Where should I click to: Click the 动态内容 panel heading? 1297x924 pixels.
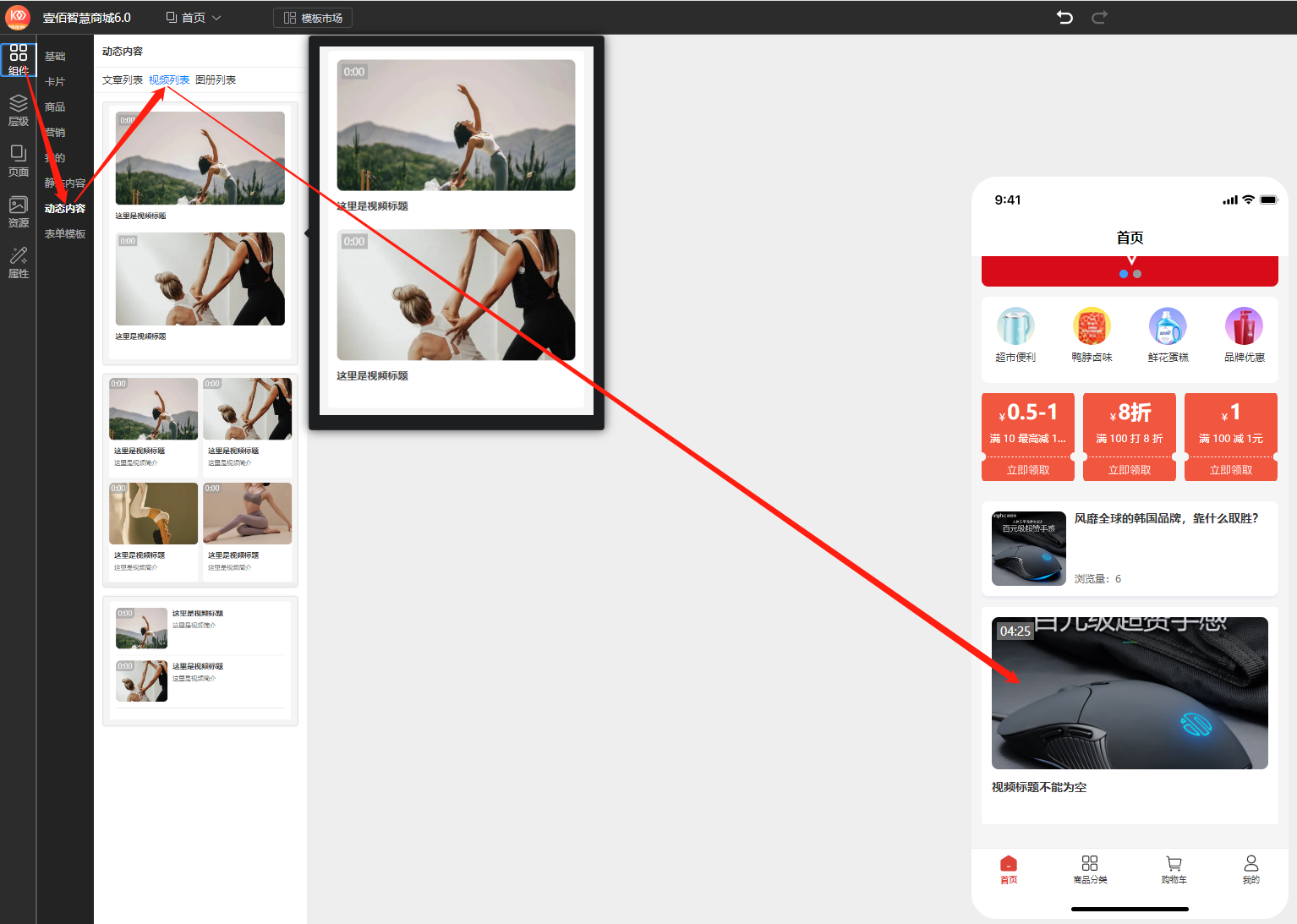[x=123, y=52]
